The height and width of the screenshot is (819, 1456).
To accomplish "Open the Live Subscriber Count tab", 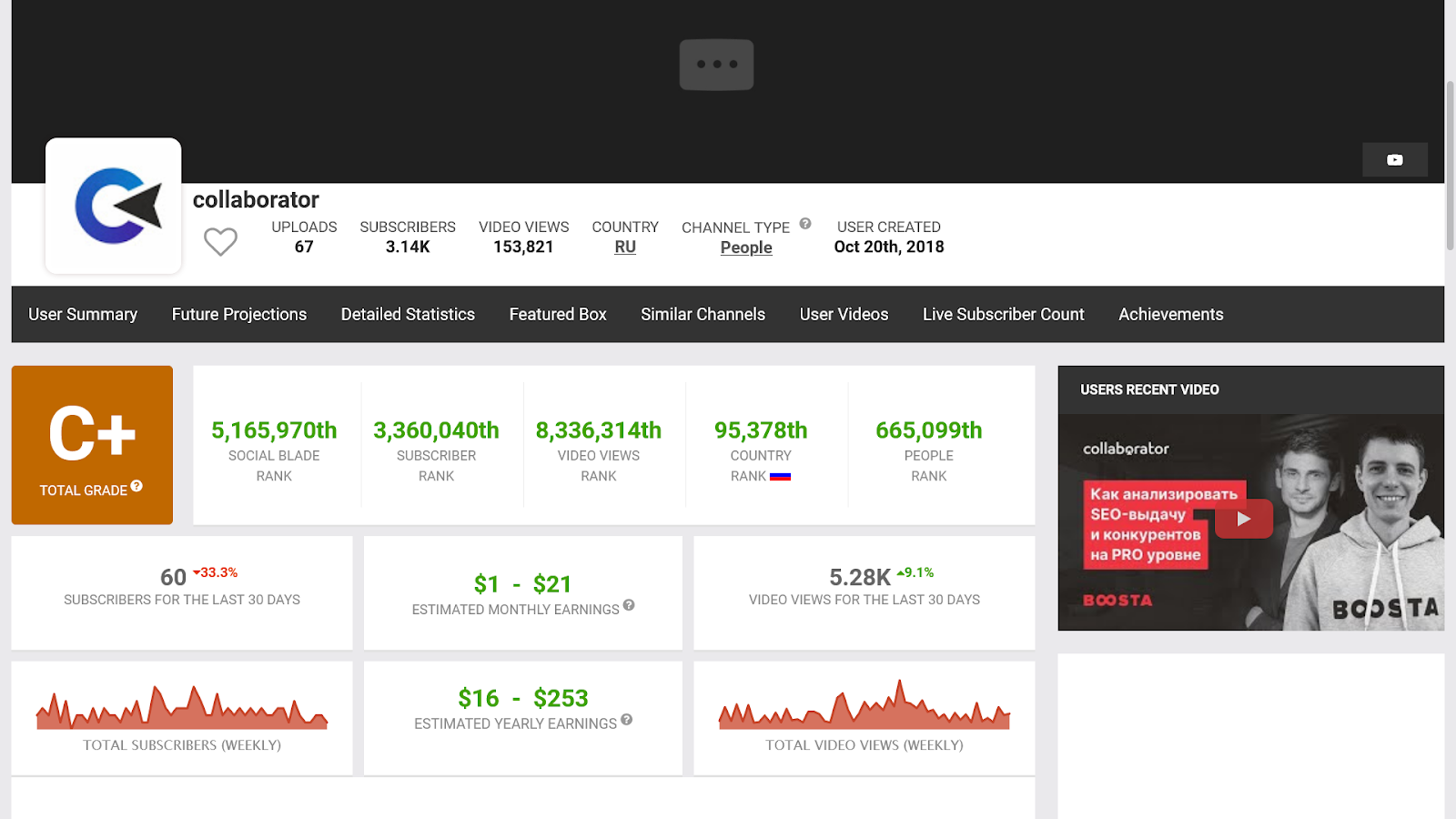I will (x=1003, y=314).
